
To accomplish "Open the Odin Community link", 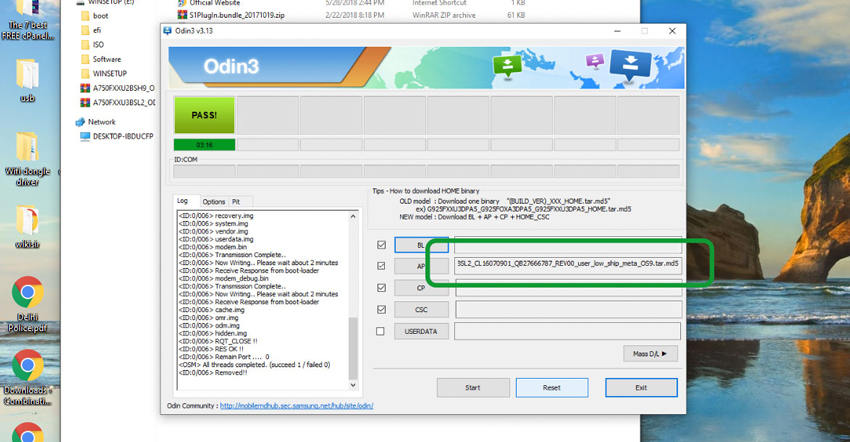I will [x=297, y=406].
